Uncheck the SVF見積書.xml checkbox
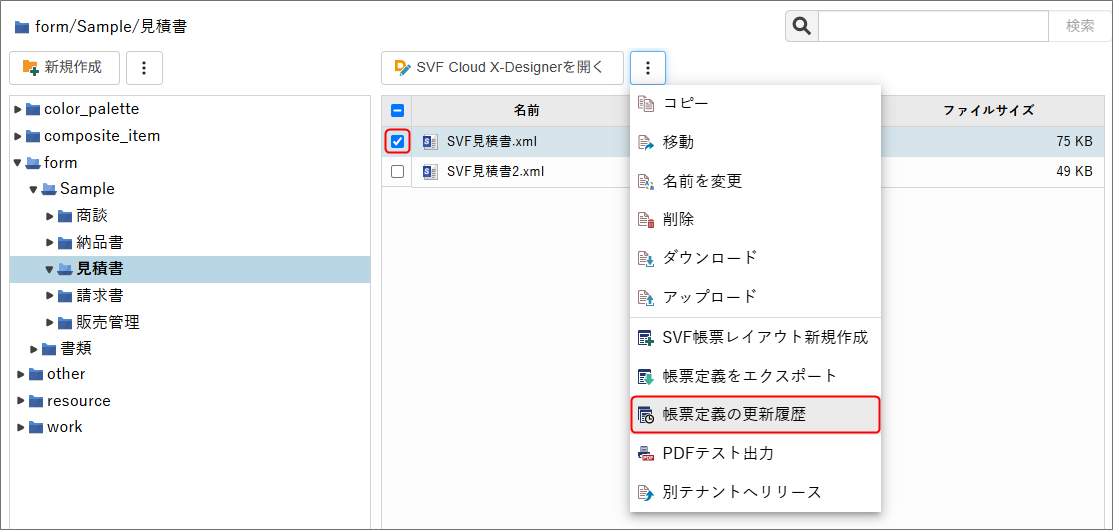This screenshot has width=1113, height=530. click(x=398, y=142)
